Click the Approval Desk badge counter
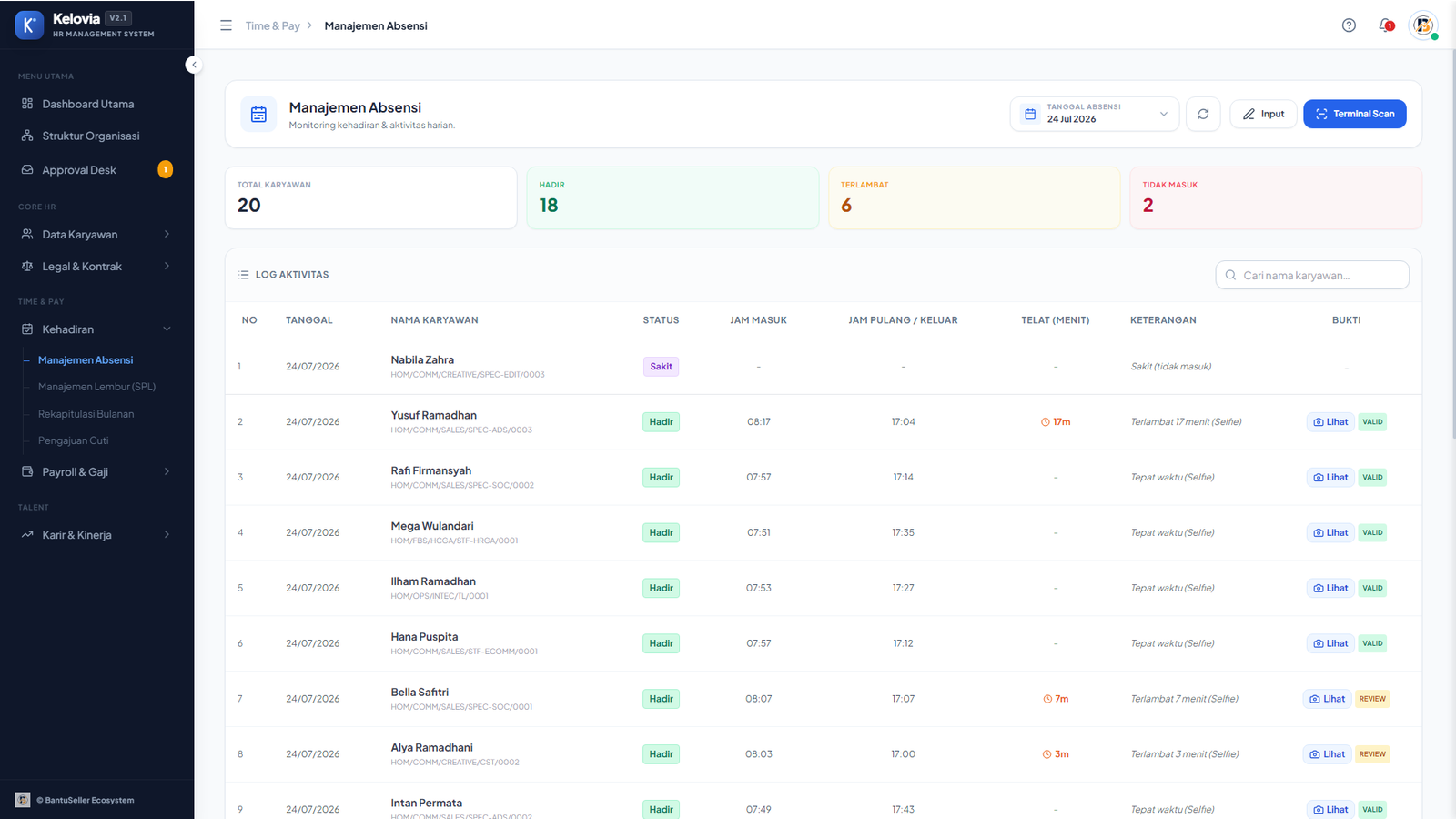 click(165, 169)
